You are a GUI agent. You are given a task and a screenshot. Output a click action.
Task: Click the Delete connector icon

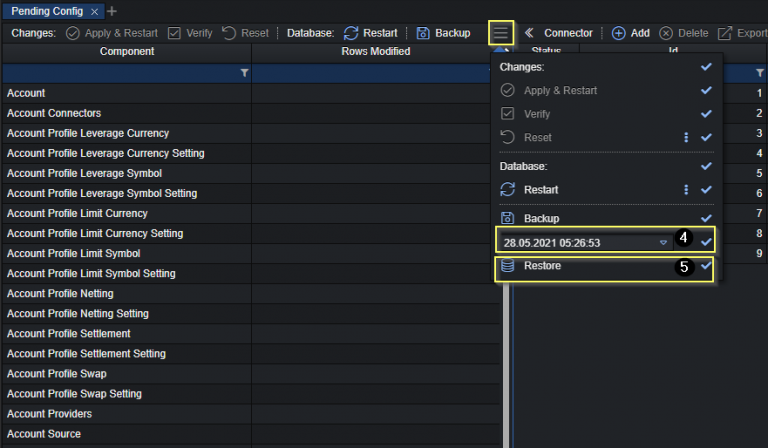[x=666, y=33]
